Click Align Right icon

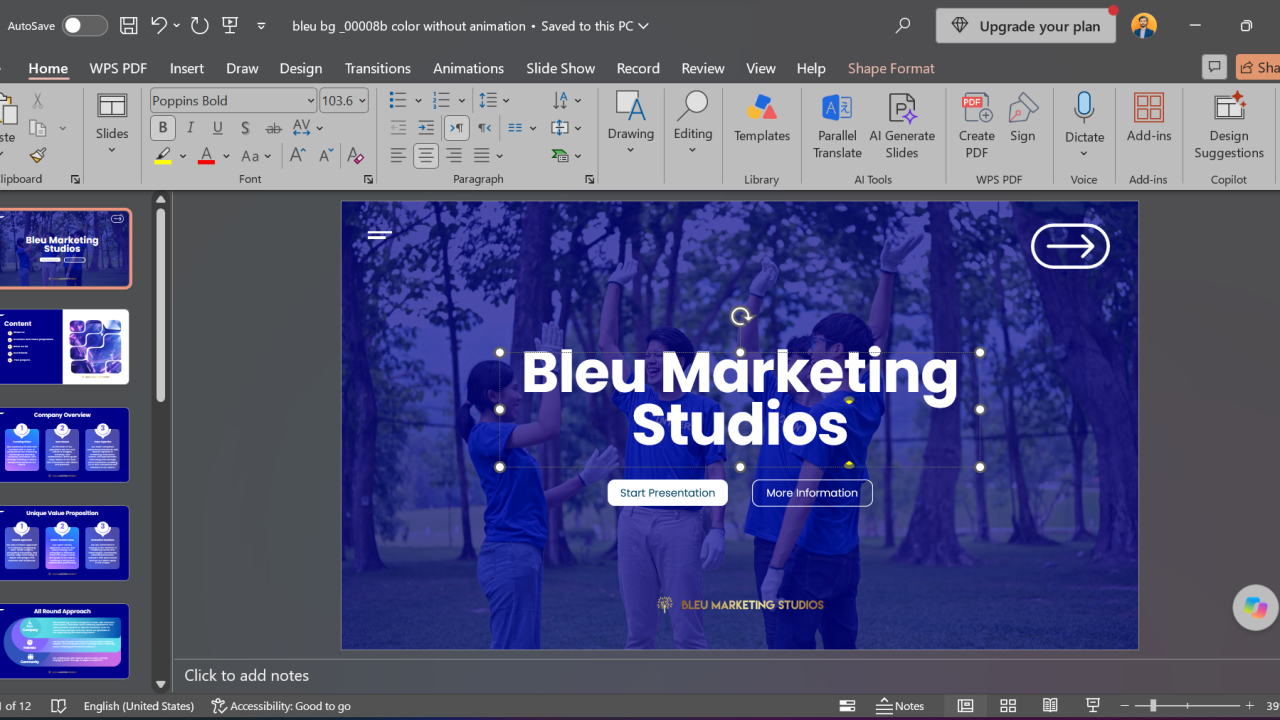pyautogui.click(x=454, y=156)
